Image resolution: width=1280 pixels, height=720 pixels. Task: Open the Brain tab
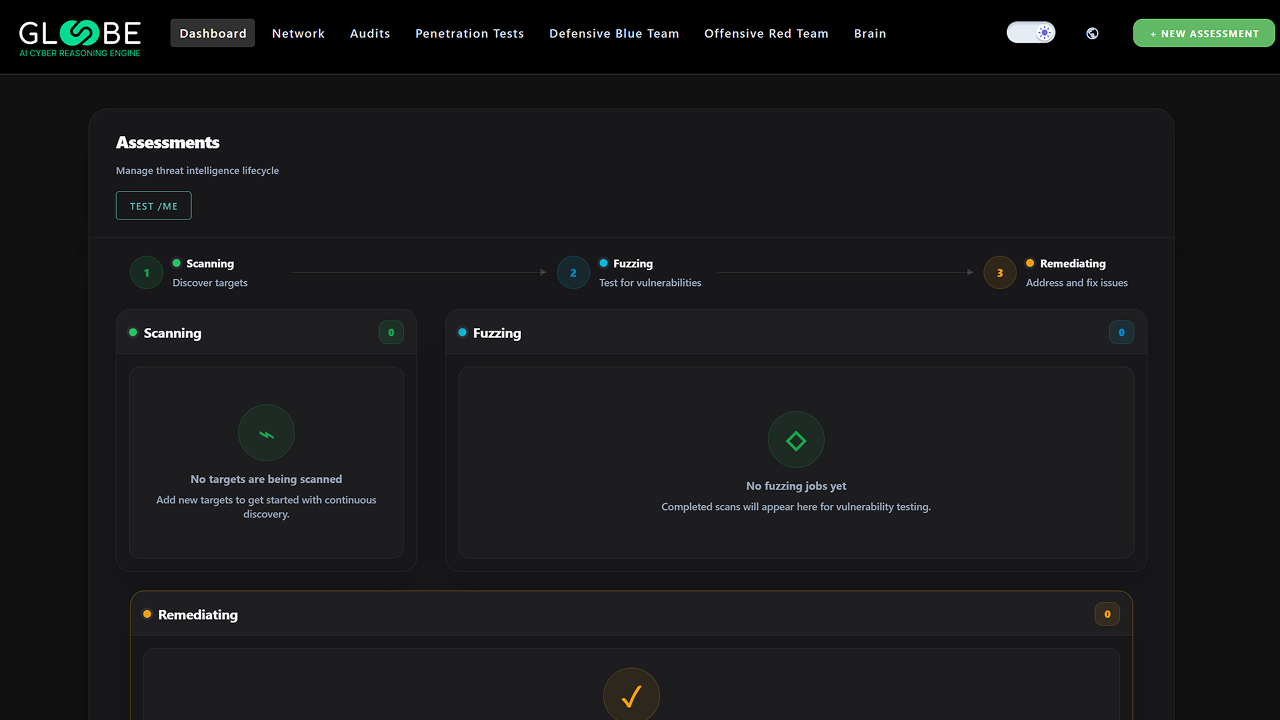[870, 33]
